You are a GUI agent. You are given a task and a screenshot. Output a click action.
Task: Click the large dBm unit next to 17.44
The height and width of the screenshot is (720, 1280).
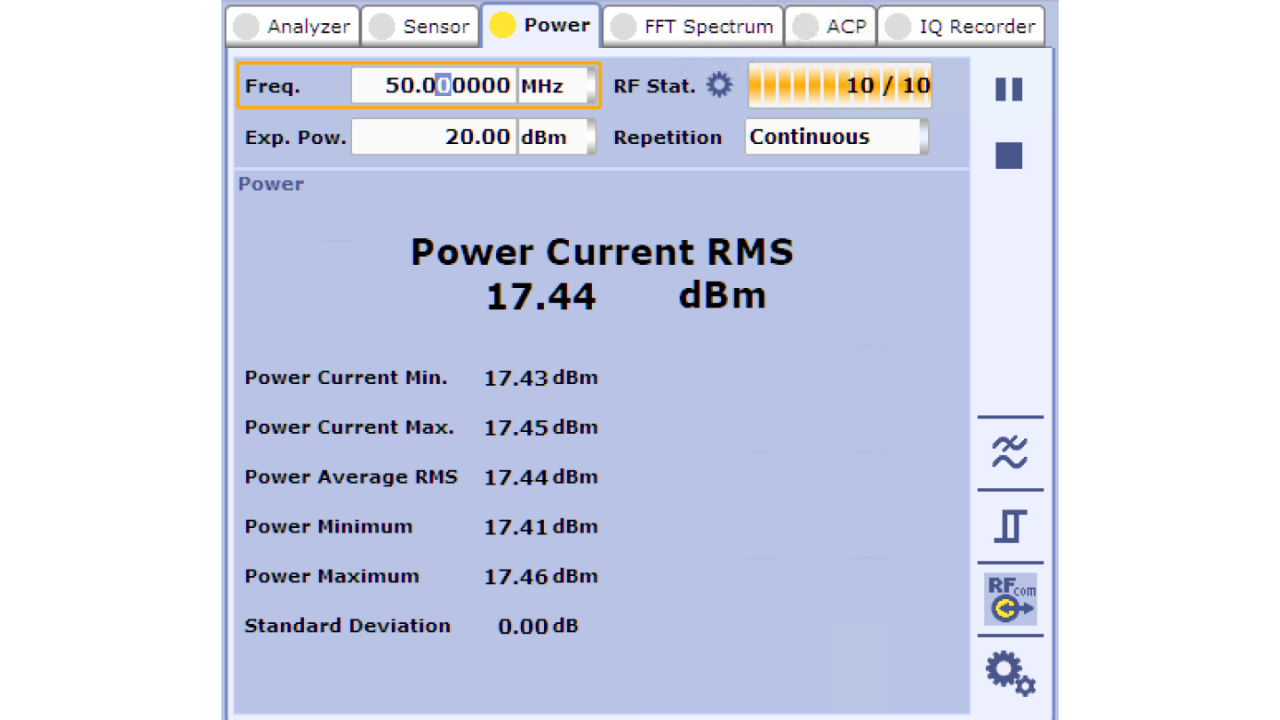(722, 295)
